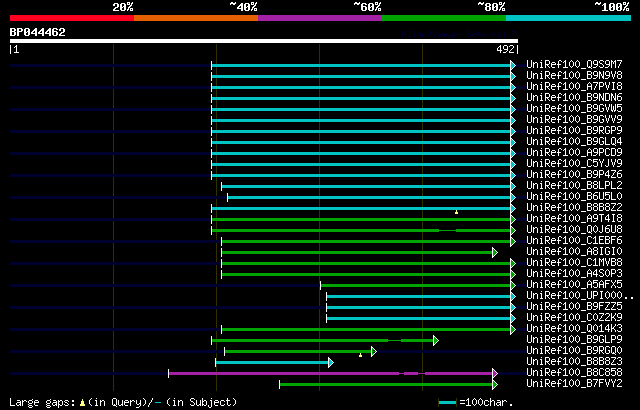Screen dimensions: 640x410
Task: Click the red 20% identity legend segment
Action: [x=72, y=18]
